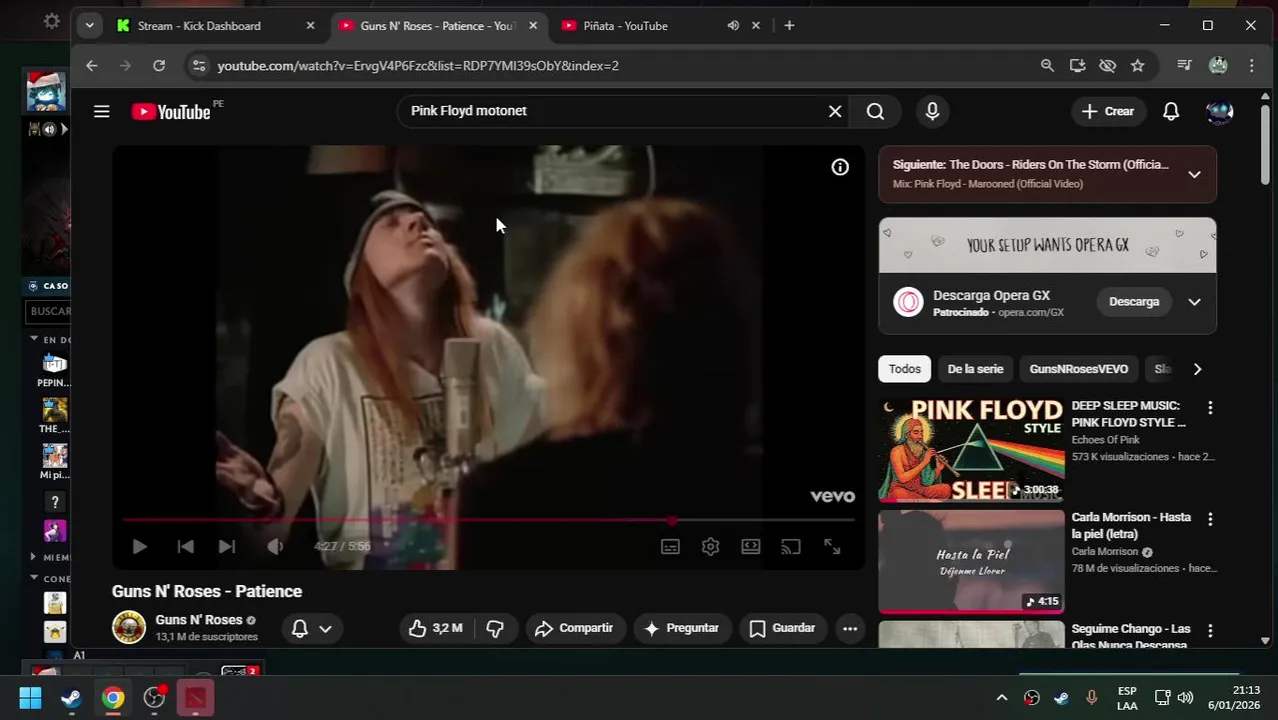Open more actions beside Guardar
1278x720 pixels.
(850, 628)
